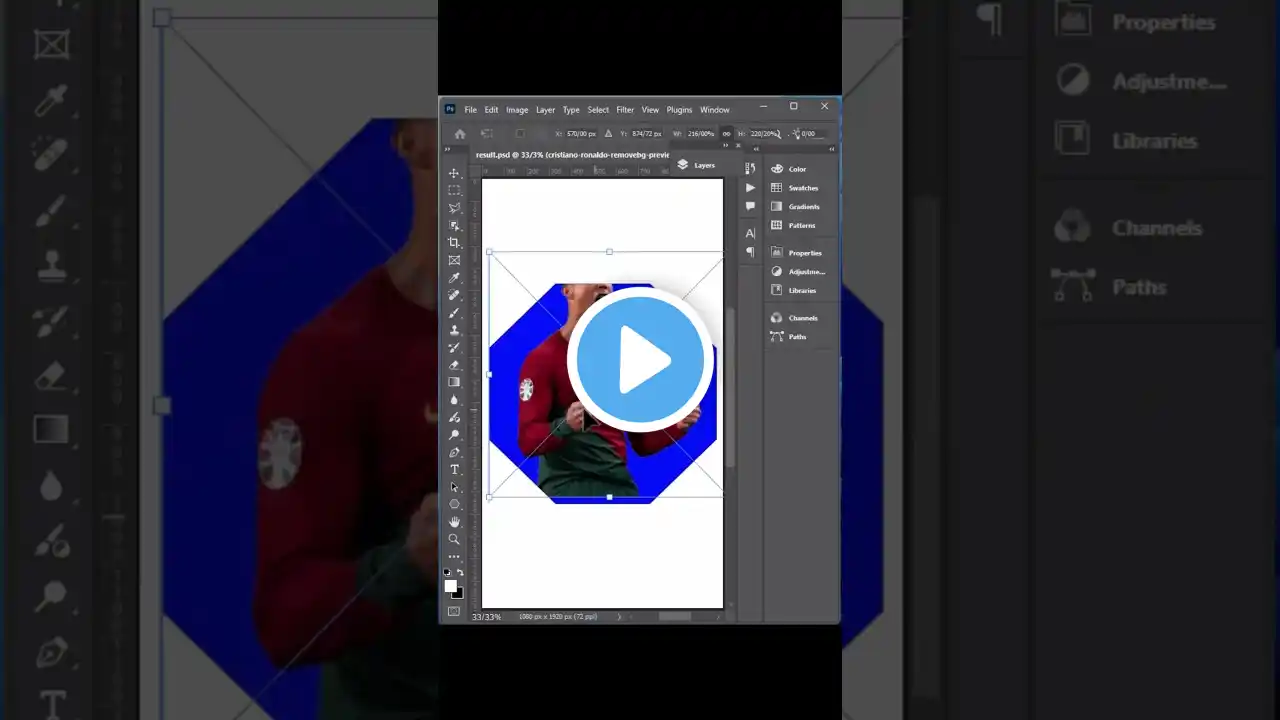Toggle maintain aspect ratio link in options bar
The image size is (1280, 720).
[727, 133]
